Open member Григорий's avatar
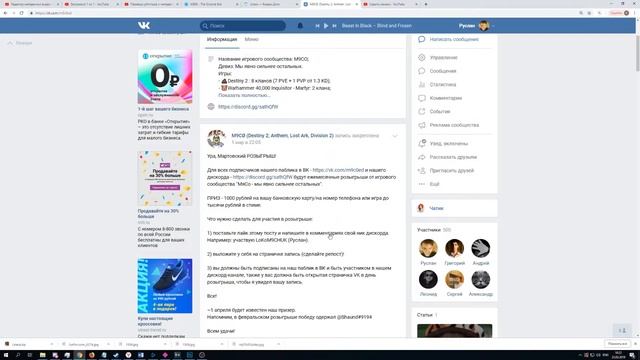Viewport: 640px width, 360px height. click(454, 248)
